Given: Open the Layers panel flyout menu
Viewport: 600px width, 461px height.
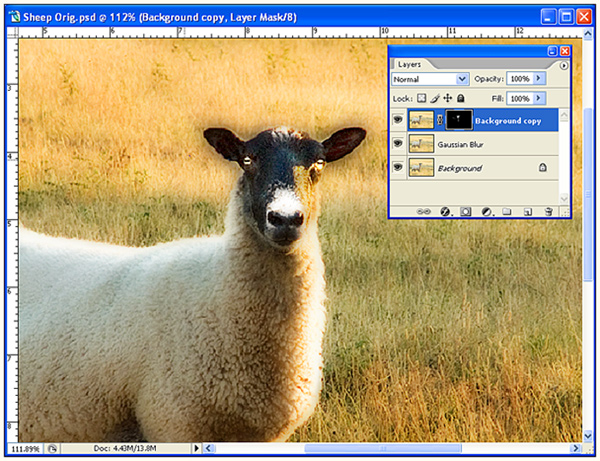Looking at the screenshot, I should [564, 66].
